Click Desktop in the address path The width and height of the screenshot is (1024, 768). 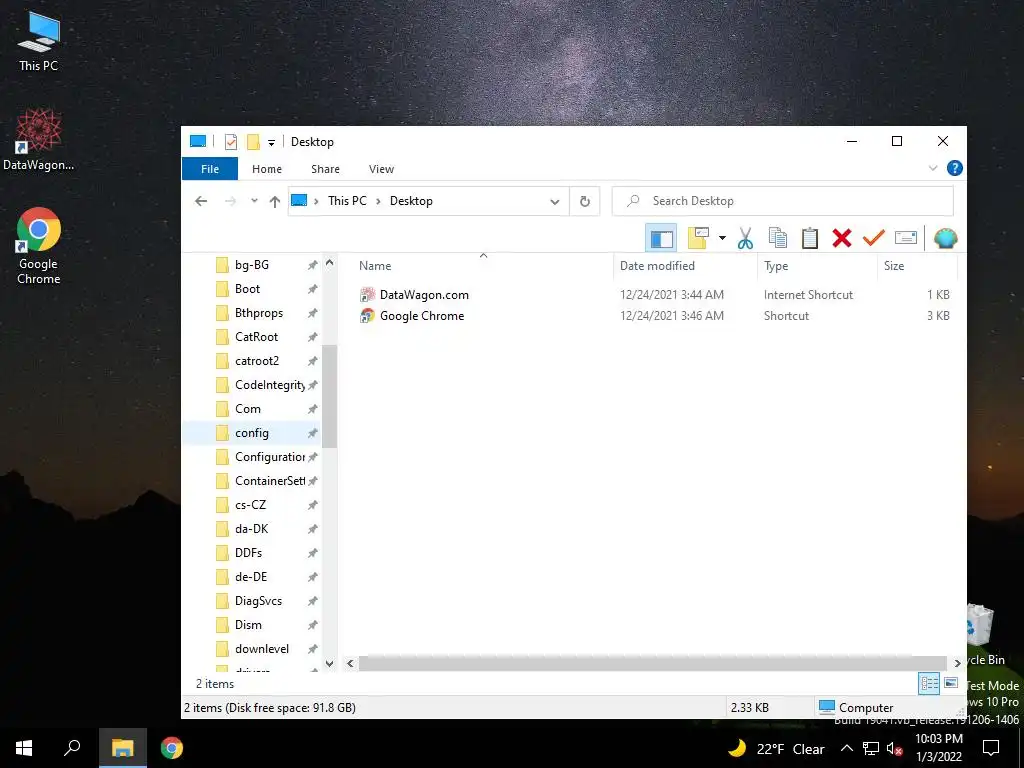pyautogui.click(x=411, y=201)
